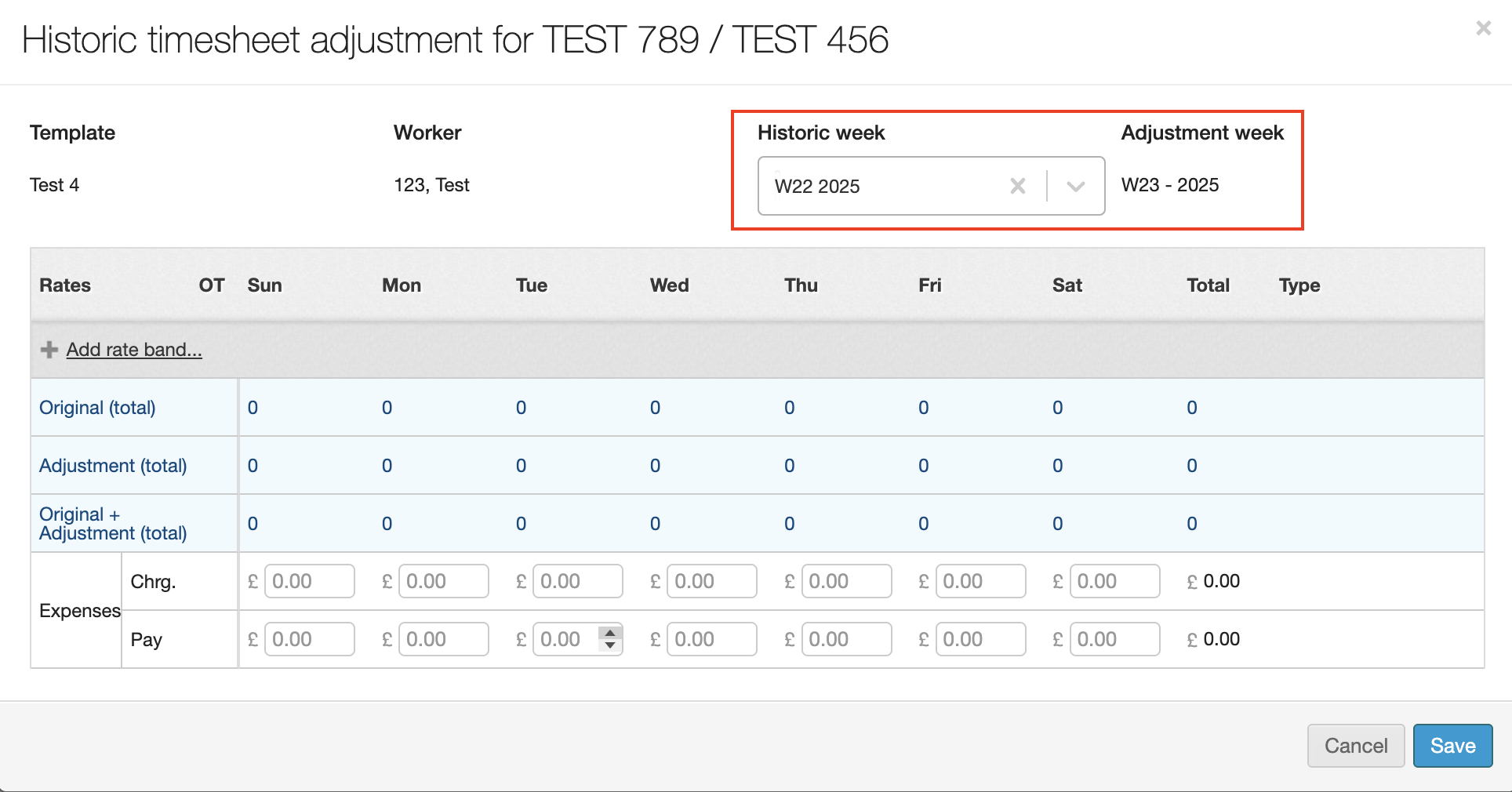Image resolution: width=1512 pixels, height=792 pixels.
Task: Select the Friday Chrg. expense input
Action: (980, 581)
